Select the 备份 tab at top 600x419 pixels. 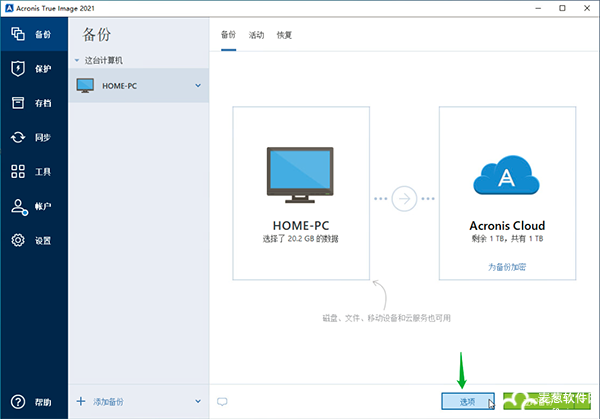(228, 35)
